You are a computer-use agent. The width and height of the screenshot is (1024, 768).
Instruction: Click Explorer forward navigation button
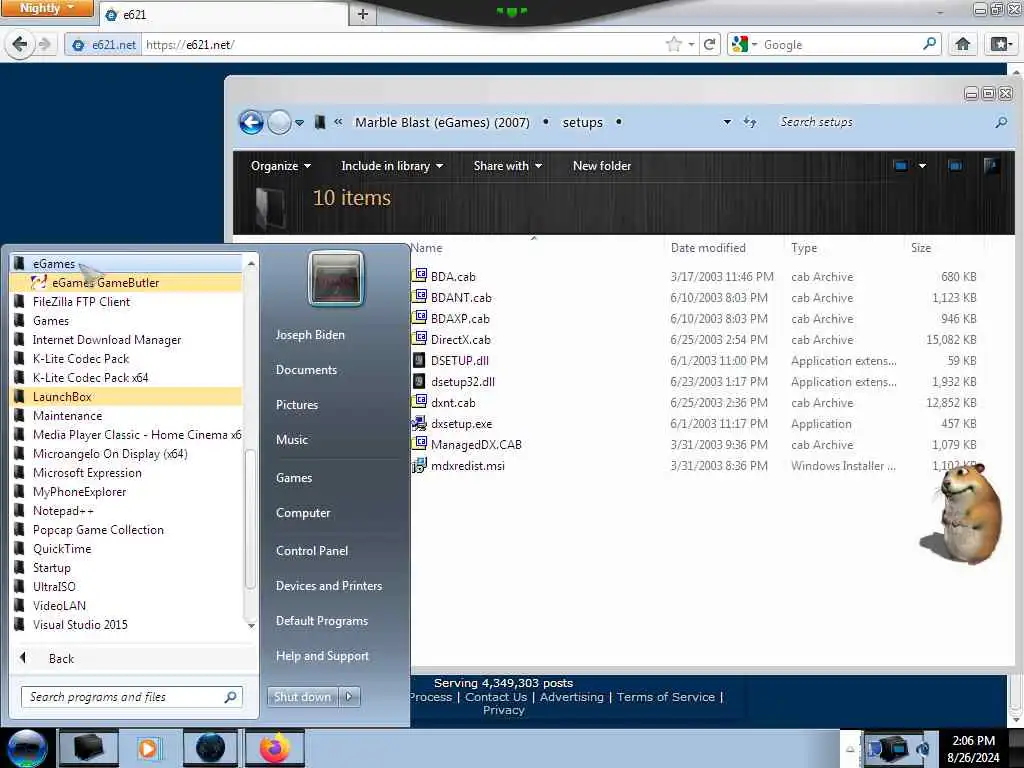[x=280, y=122]
